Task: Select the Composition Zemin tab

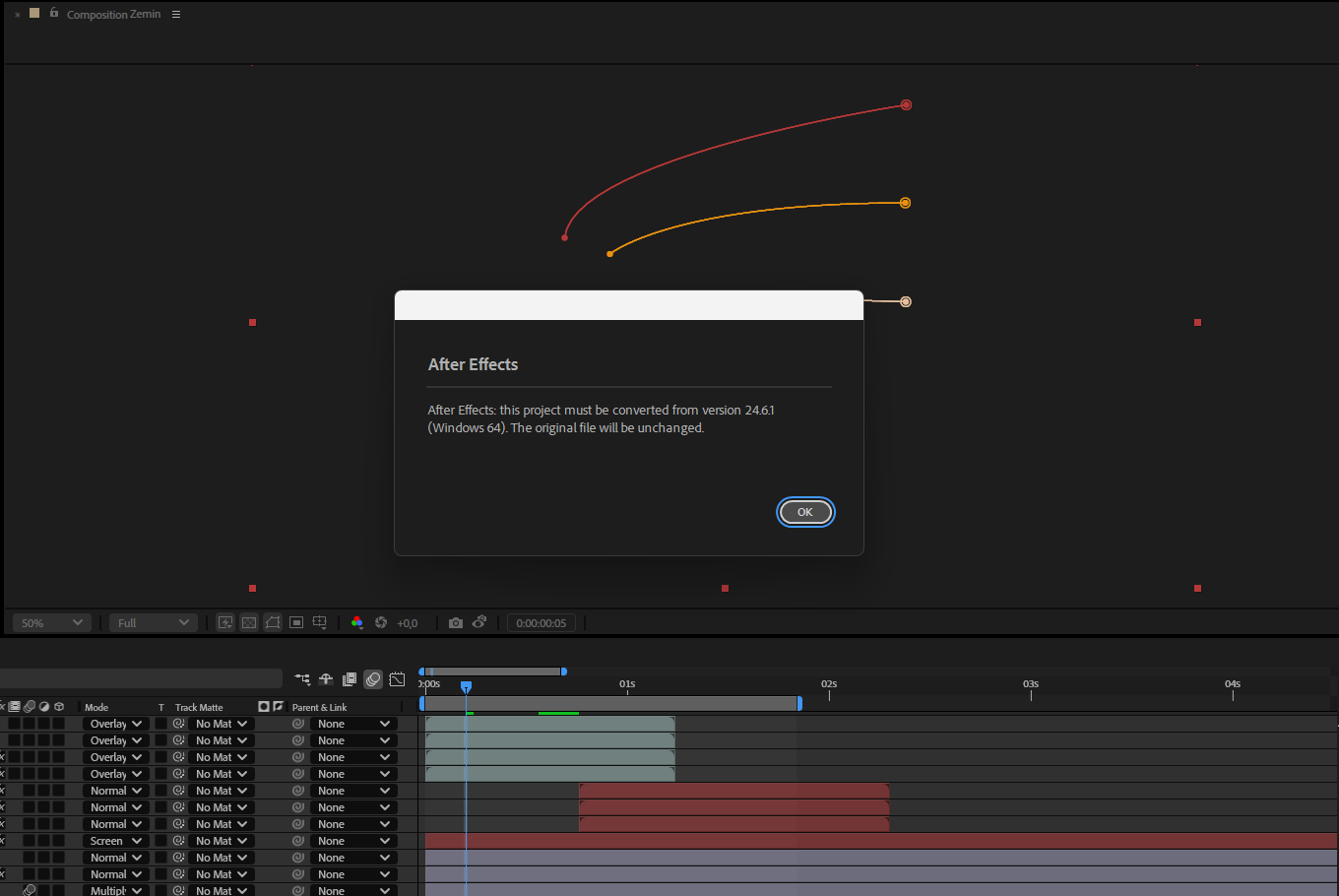Action: coord(113,15)
